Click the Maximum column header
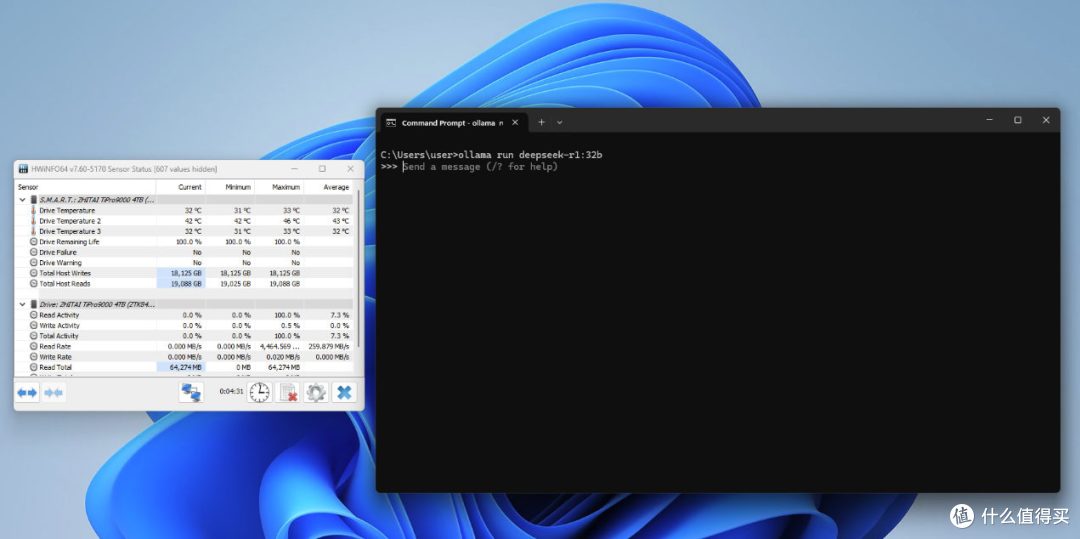The image size is (1080, 539). coord(279,187)
